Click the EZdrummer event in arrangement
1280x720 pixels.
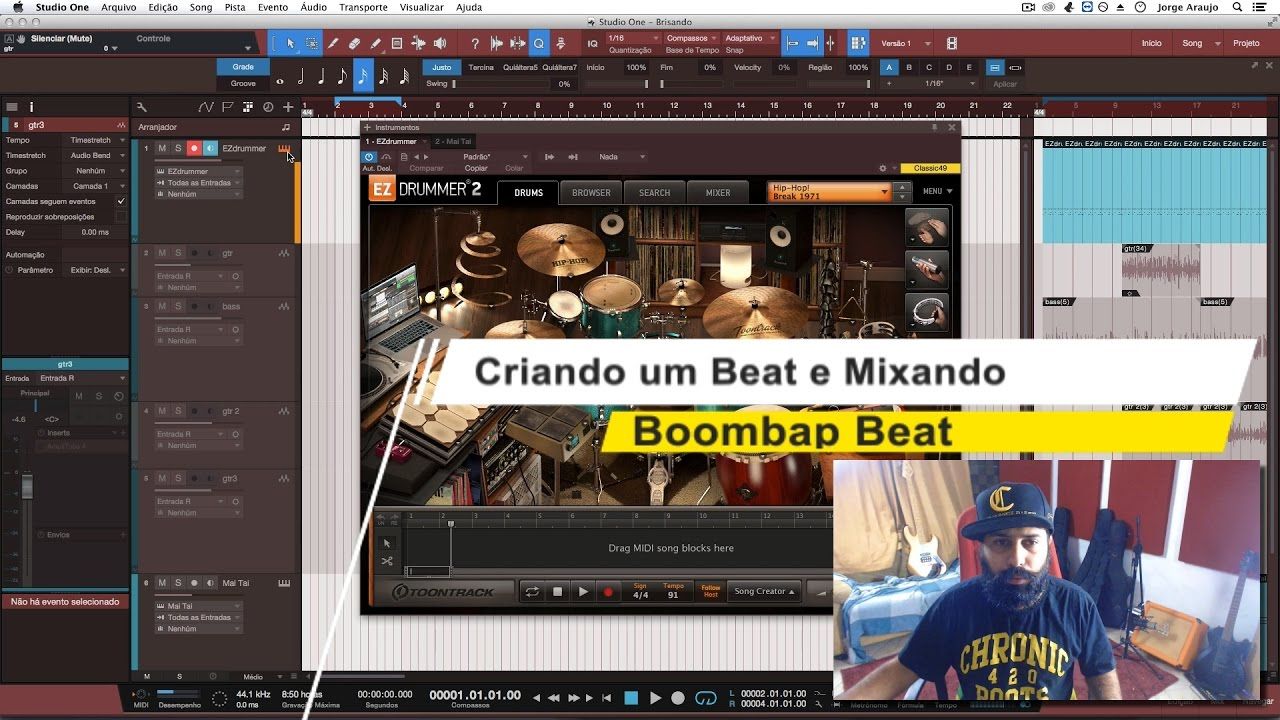[x=1154, y=191]
